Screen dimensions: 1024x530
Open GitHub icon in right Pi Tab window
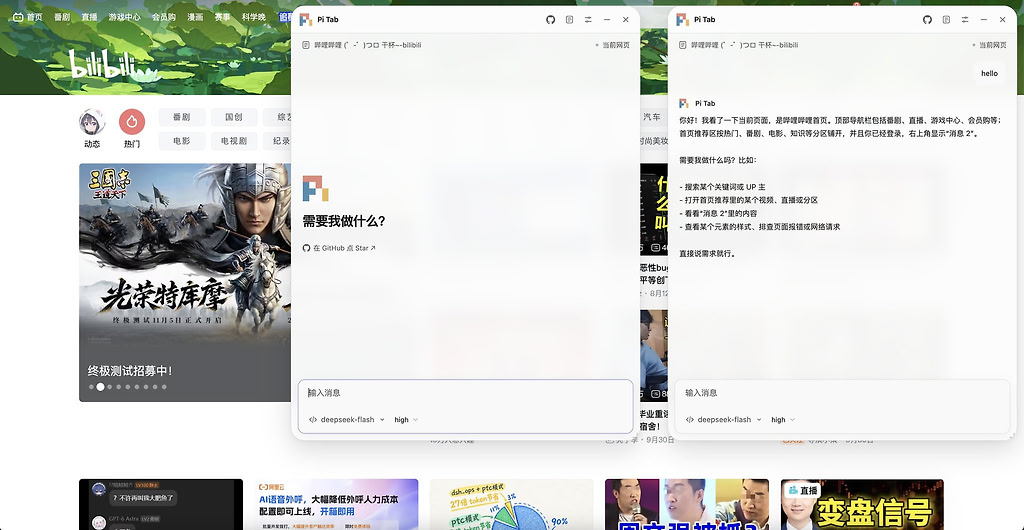tap(927, 20)
